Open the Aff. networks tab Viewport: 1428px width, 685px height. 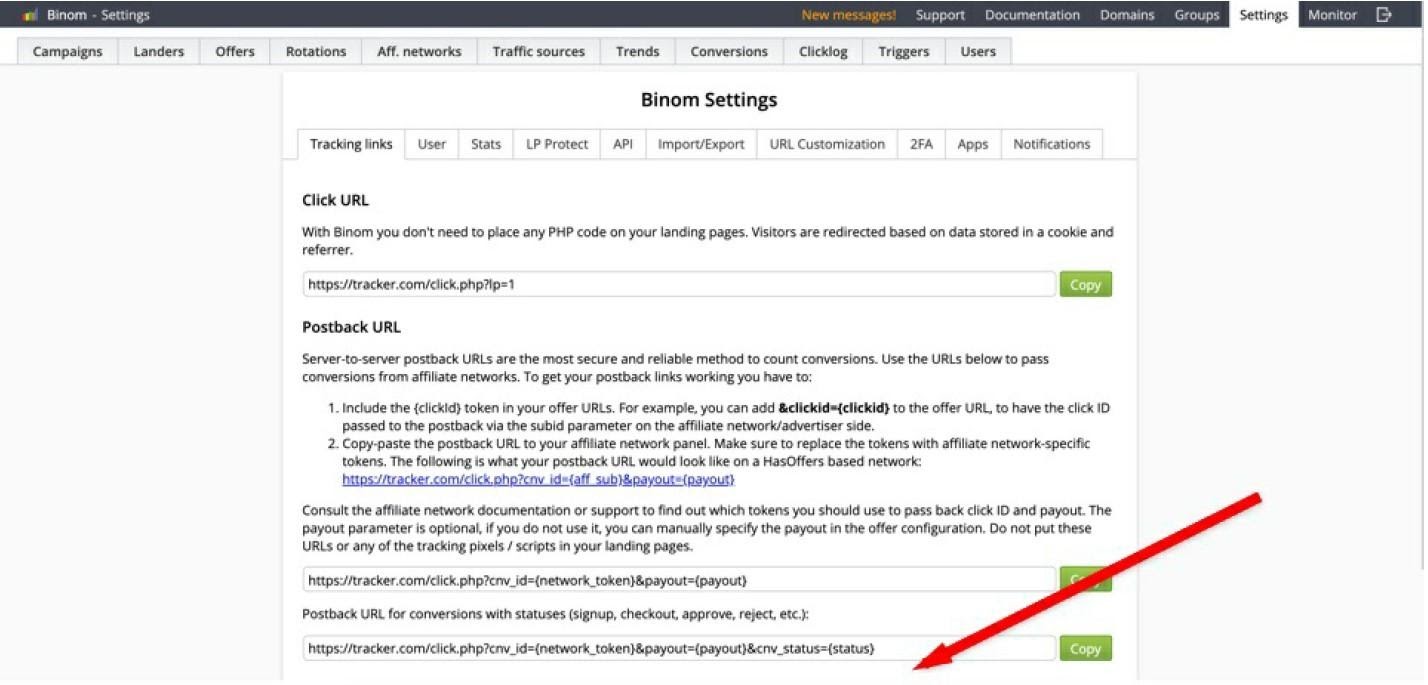click(419, 52)
